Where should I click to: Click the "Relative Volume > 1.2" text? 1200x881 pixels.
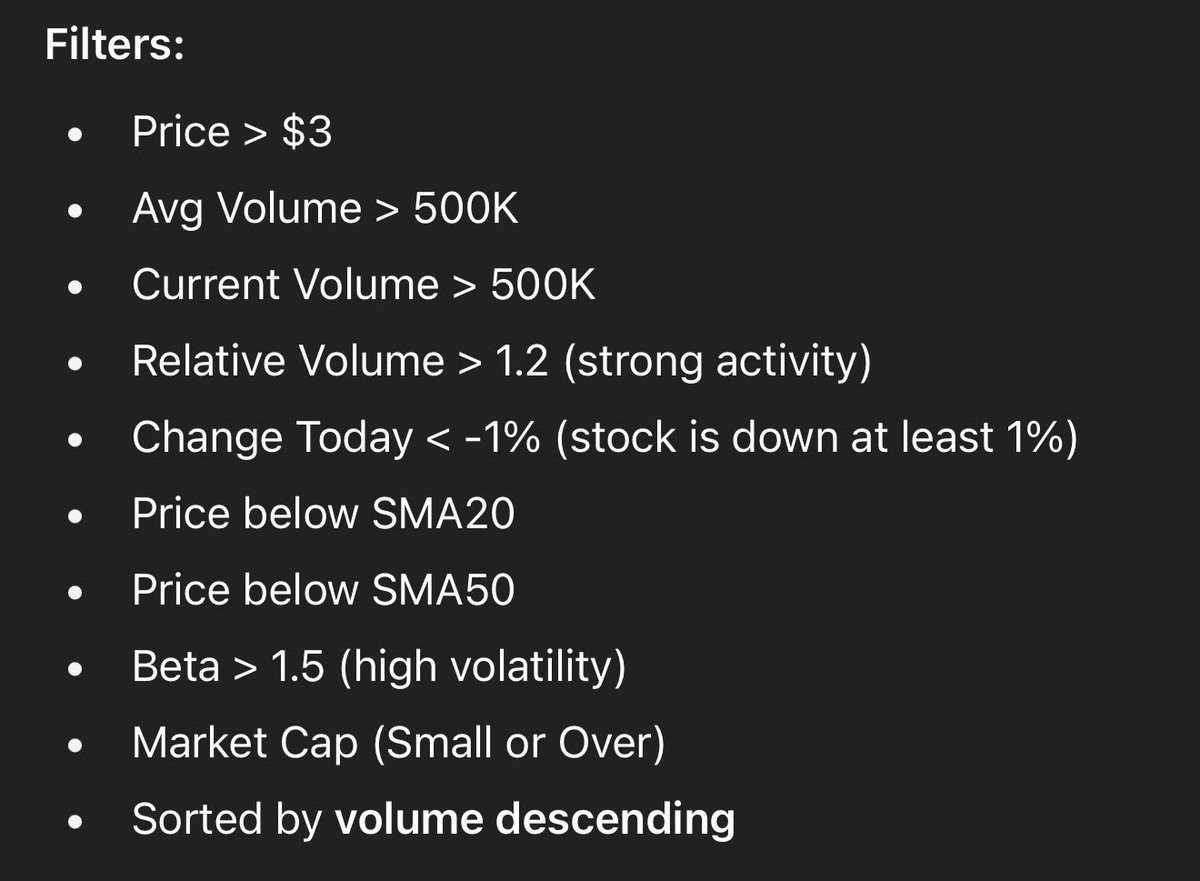(341, 362)
